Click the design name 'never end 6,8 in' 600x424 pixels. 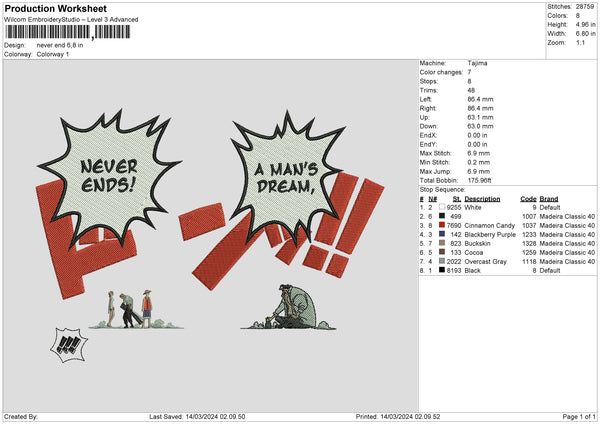[x=60, y=45]
